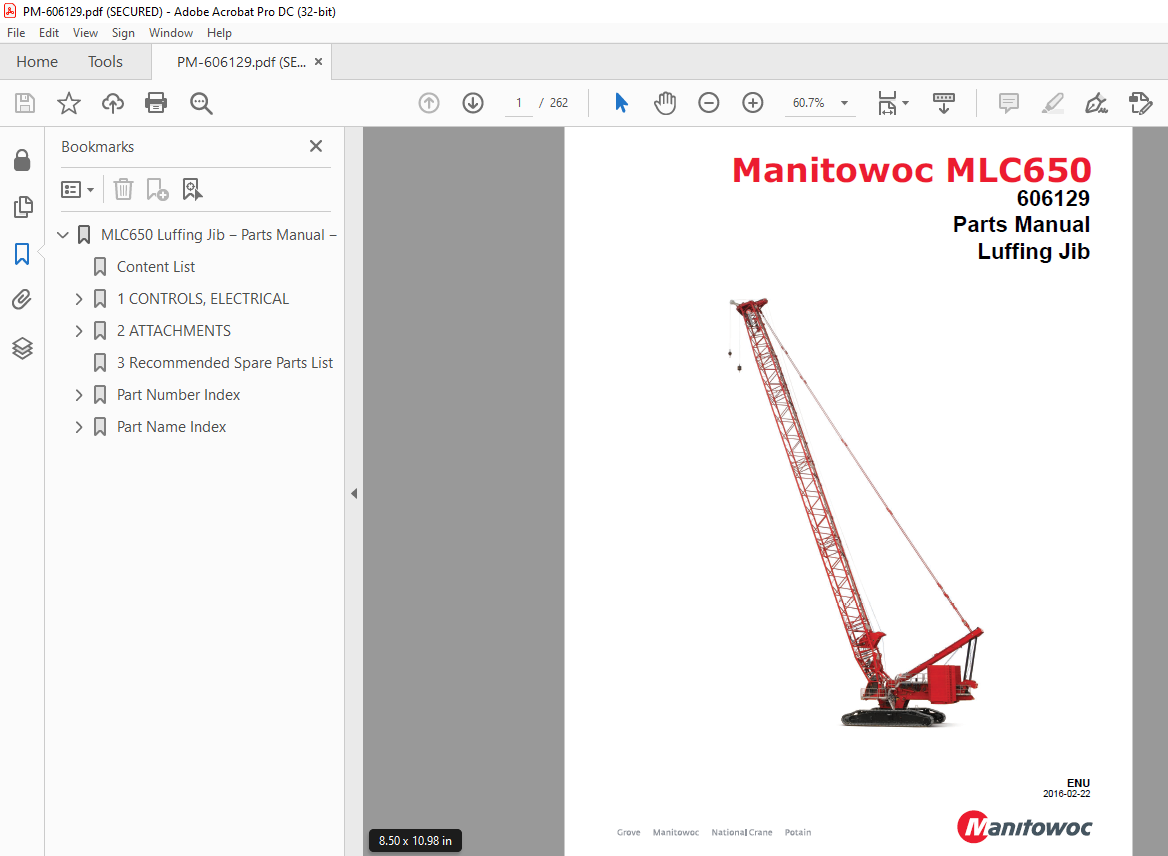This screenshot has width=1168, height=856.
Task: Open the File menu
Action: coord(16,33)
